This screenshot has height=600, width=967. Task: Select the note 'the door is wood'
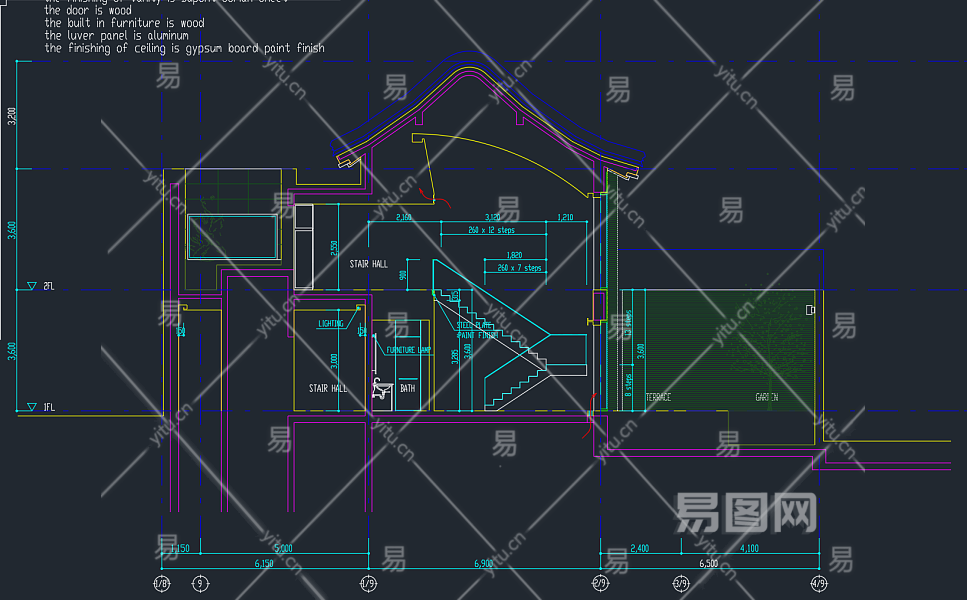pos(88,10)
